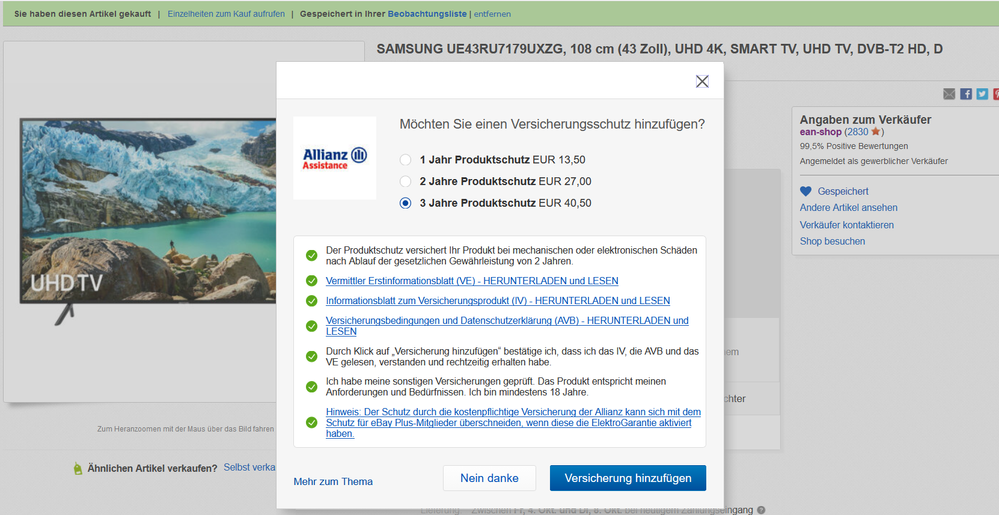Share listing on Facebook icon
Viewport: 999px width, 515px height.
click(966, 94)
